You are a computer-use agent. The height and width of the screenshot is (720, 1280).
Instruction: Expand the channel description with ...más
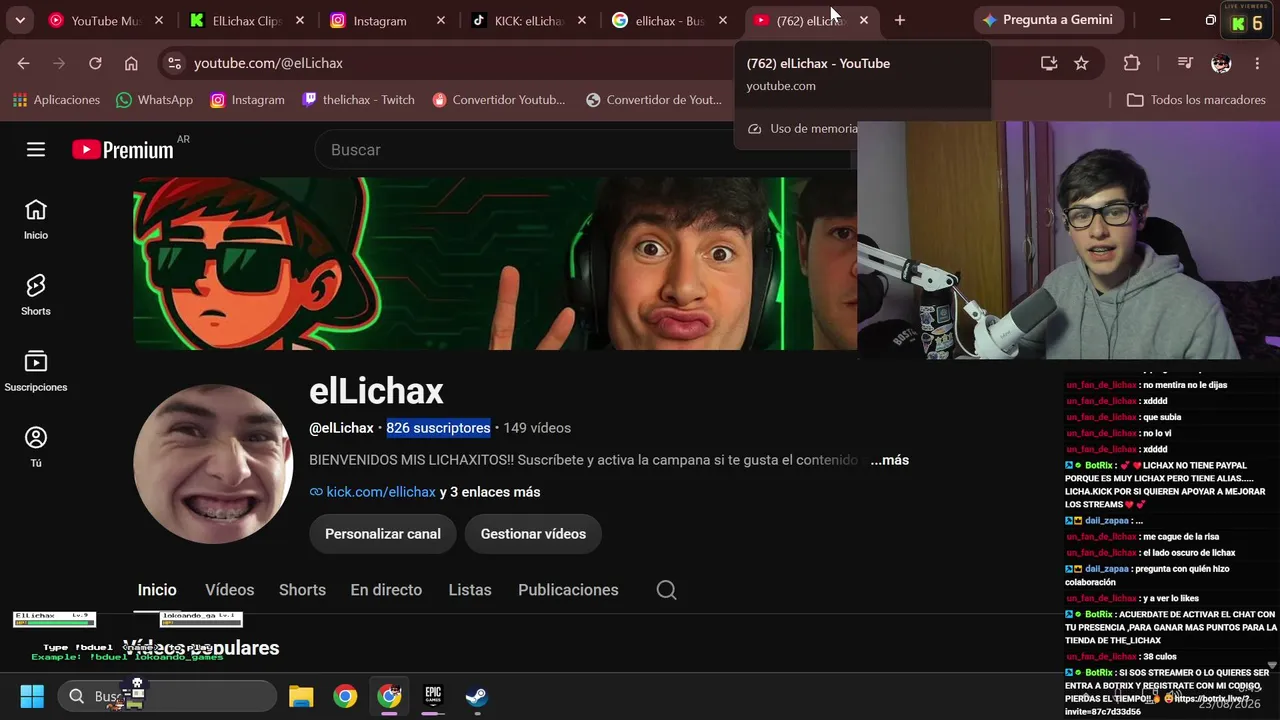[x=889, y=460]
